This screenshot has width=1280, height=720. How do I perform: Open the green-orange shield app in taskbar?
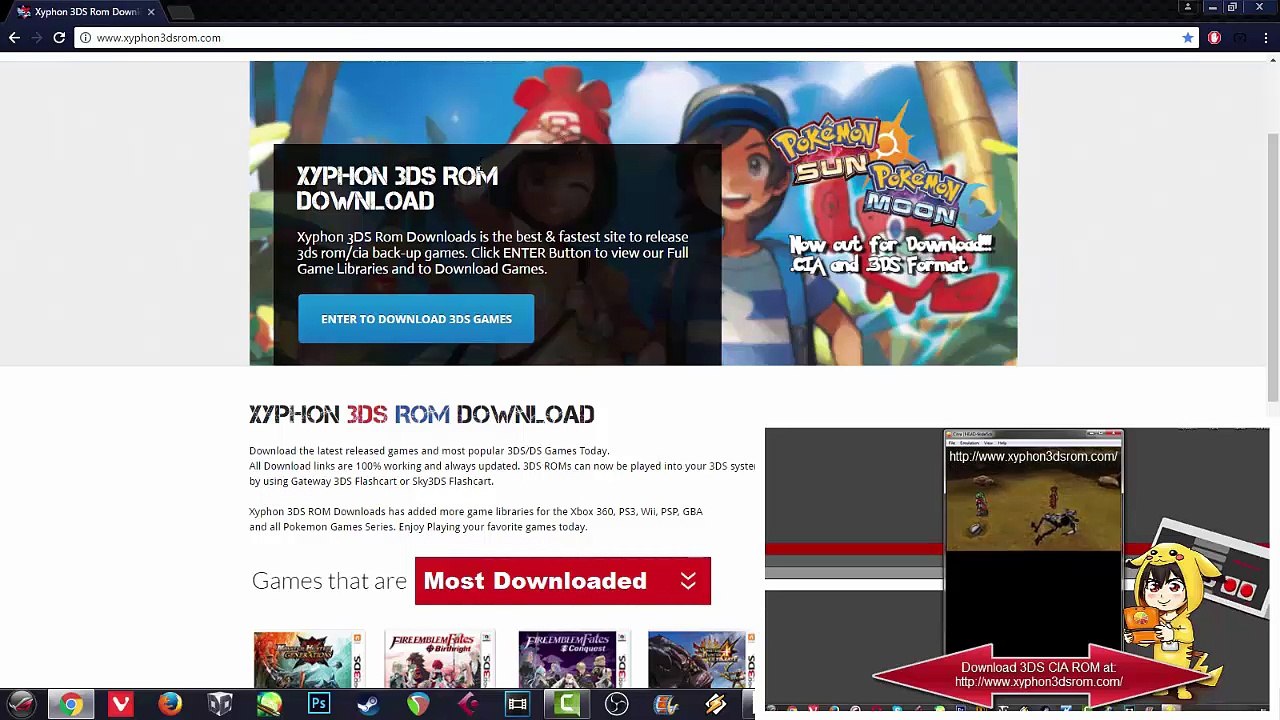point(418,705)
